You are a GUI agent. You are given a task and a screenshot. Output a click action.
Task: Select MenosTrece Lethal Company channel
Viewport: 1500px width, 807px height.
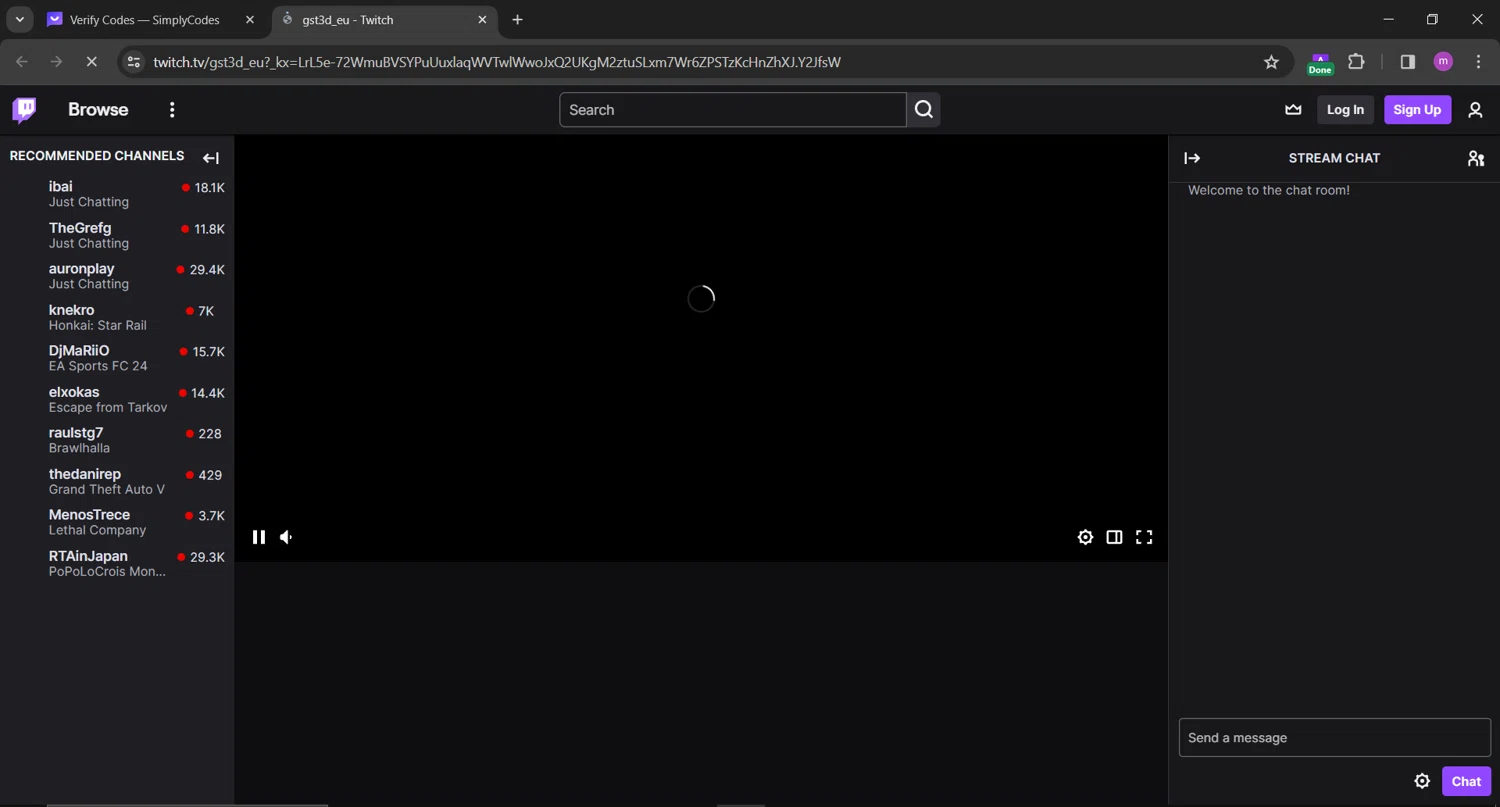pos(117,522)
